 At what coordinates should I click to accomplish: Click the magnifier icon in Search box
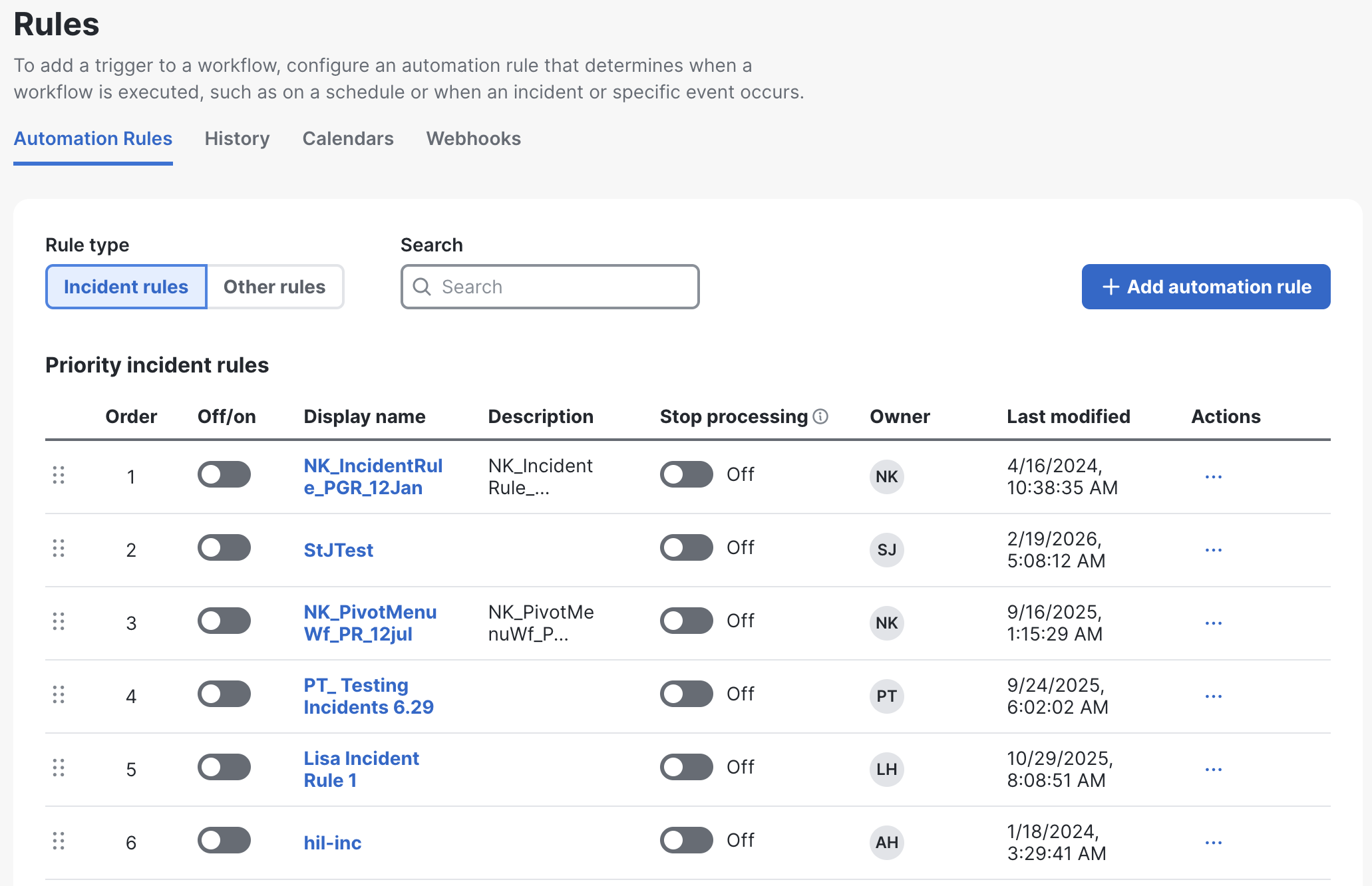pos(422,287)
